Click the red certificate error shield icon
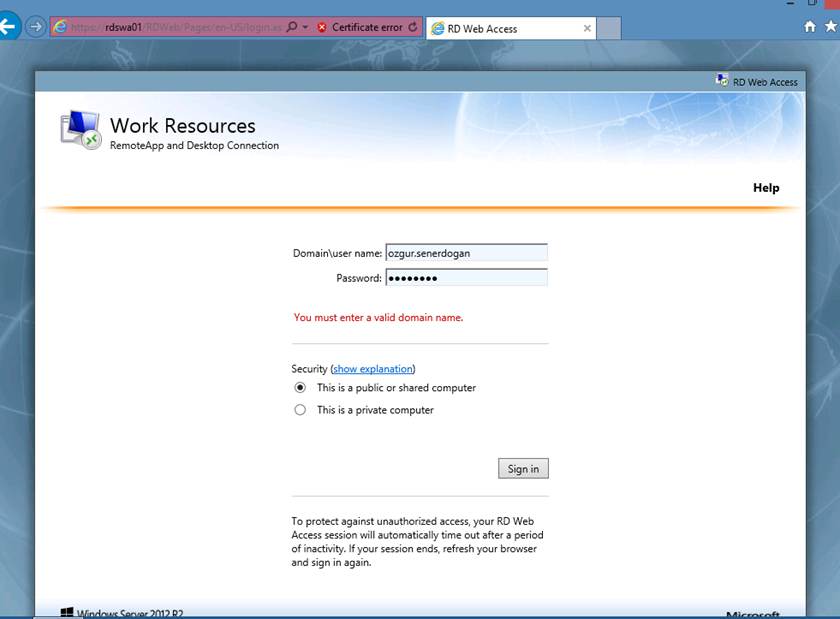The height and width of the screenshot is (619, 840). point(322,27)
